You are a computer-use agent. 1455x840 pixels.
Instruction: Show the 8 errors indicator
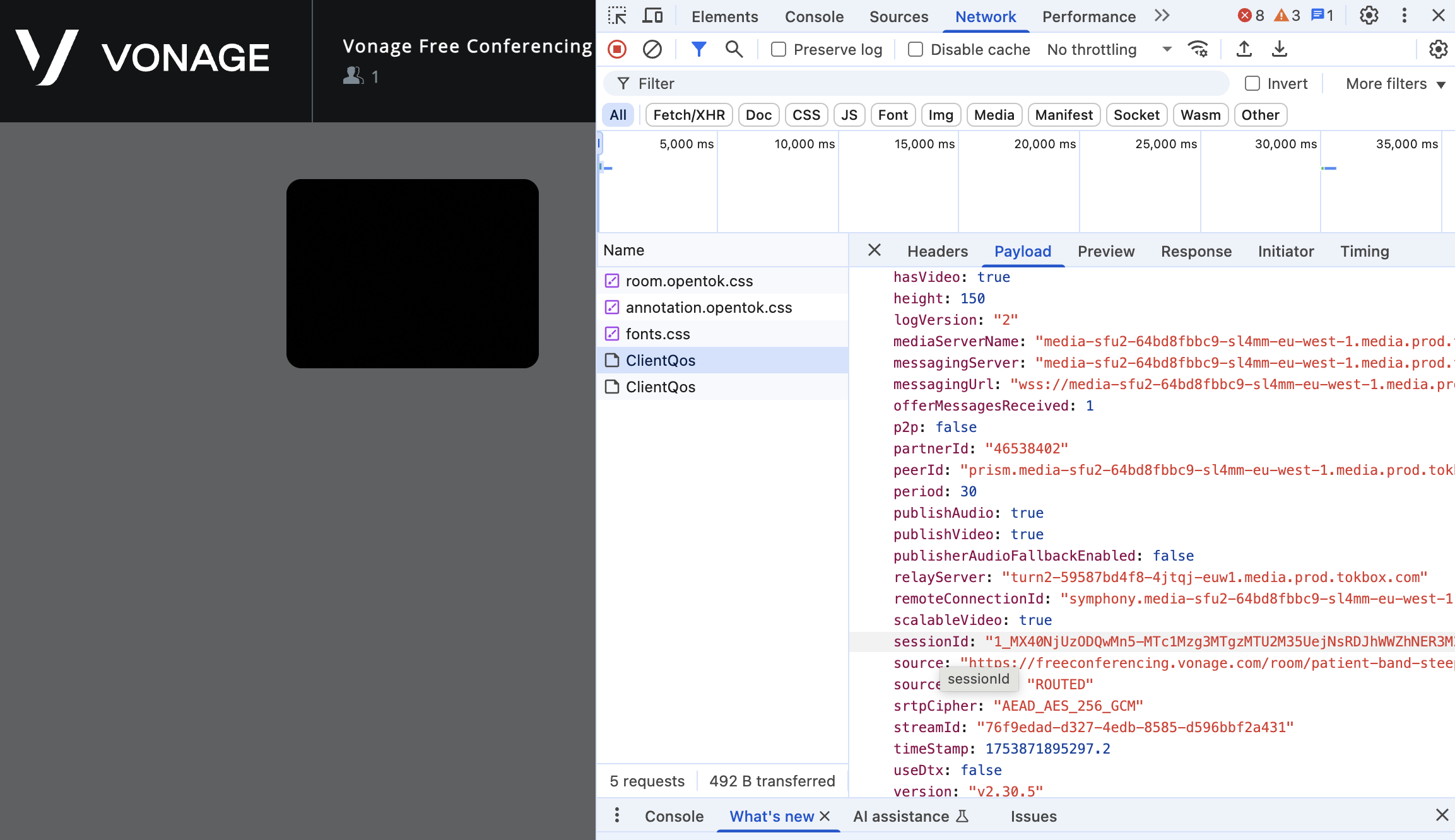pyautogui.click(x=1251, y=16)
